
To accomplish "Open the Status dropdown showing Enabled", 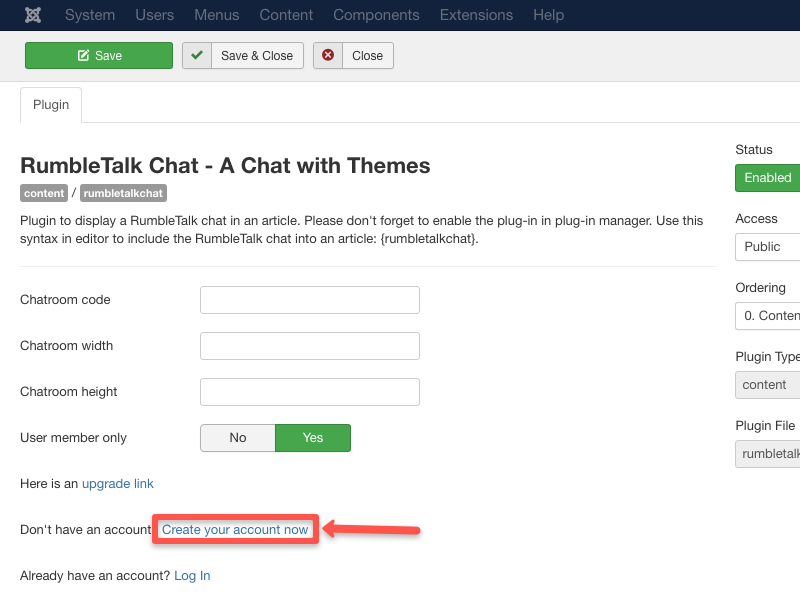I will [770, 177].
